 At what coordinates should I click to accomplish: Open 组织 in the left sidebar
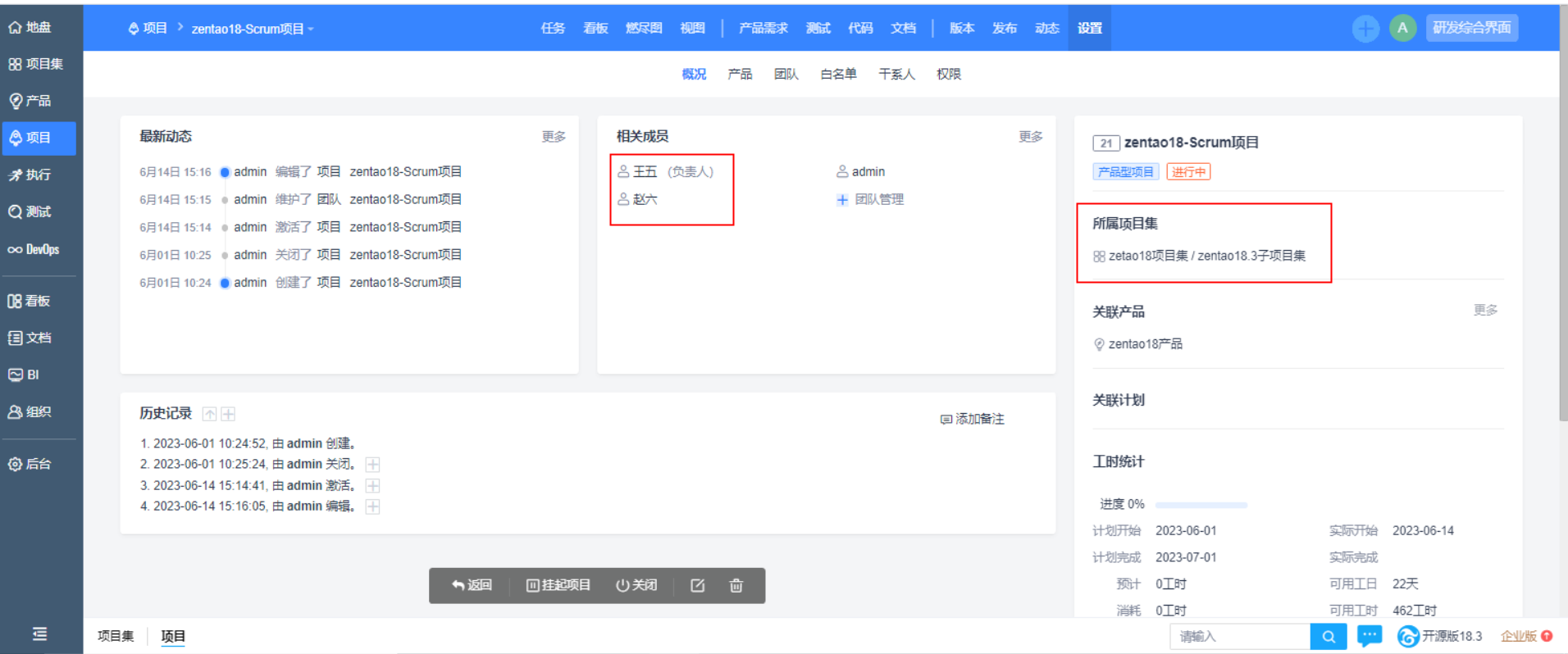point(30,411)
